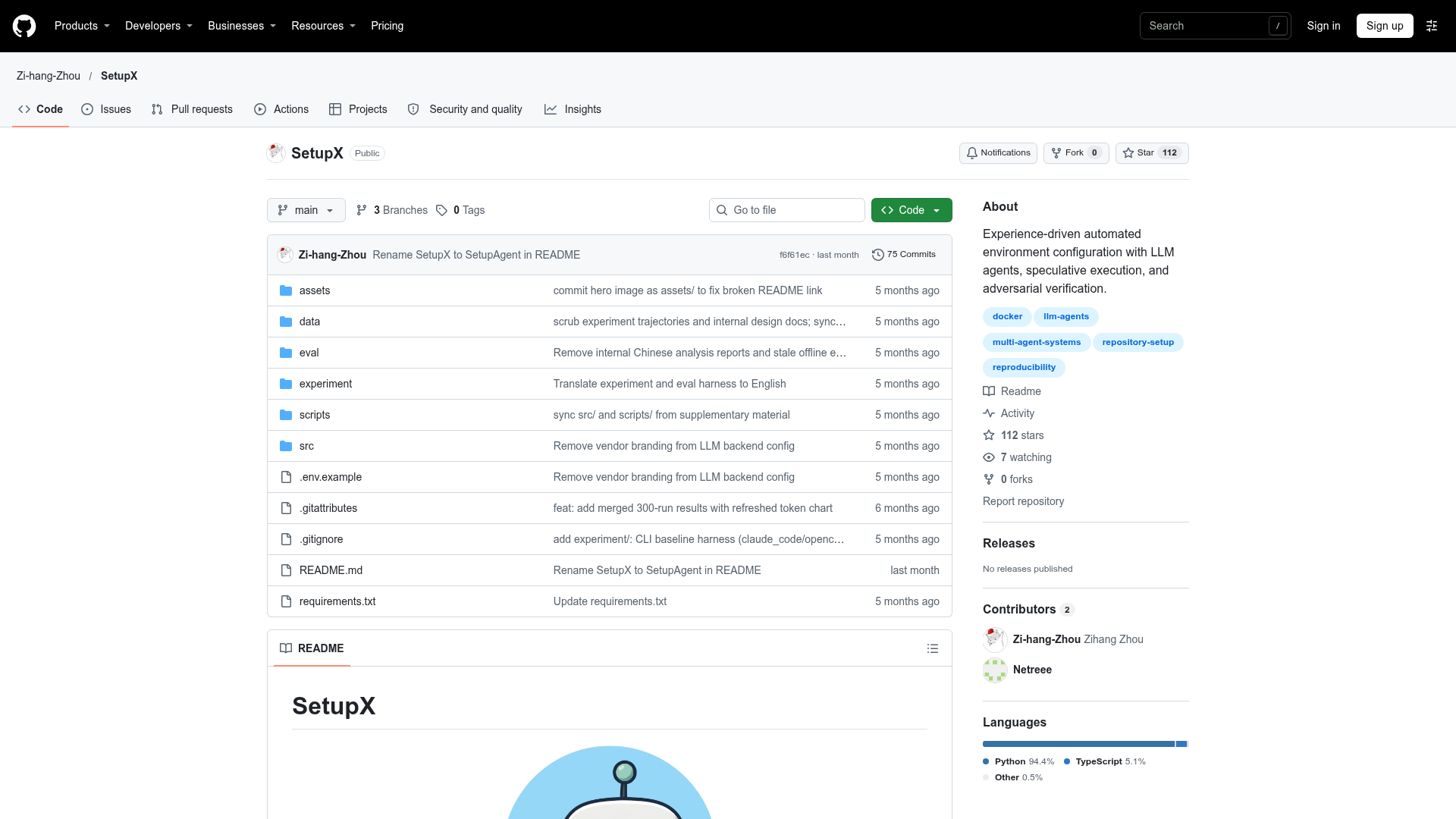
Task: Open the GitHub home logo
Action: 24,26
